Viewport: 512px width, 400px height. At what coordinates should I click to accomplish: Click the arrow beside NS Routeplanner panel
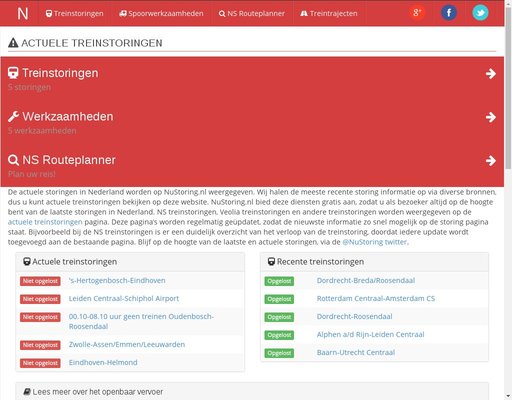pos(491,161)
